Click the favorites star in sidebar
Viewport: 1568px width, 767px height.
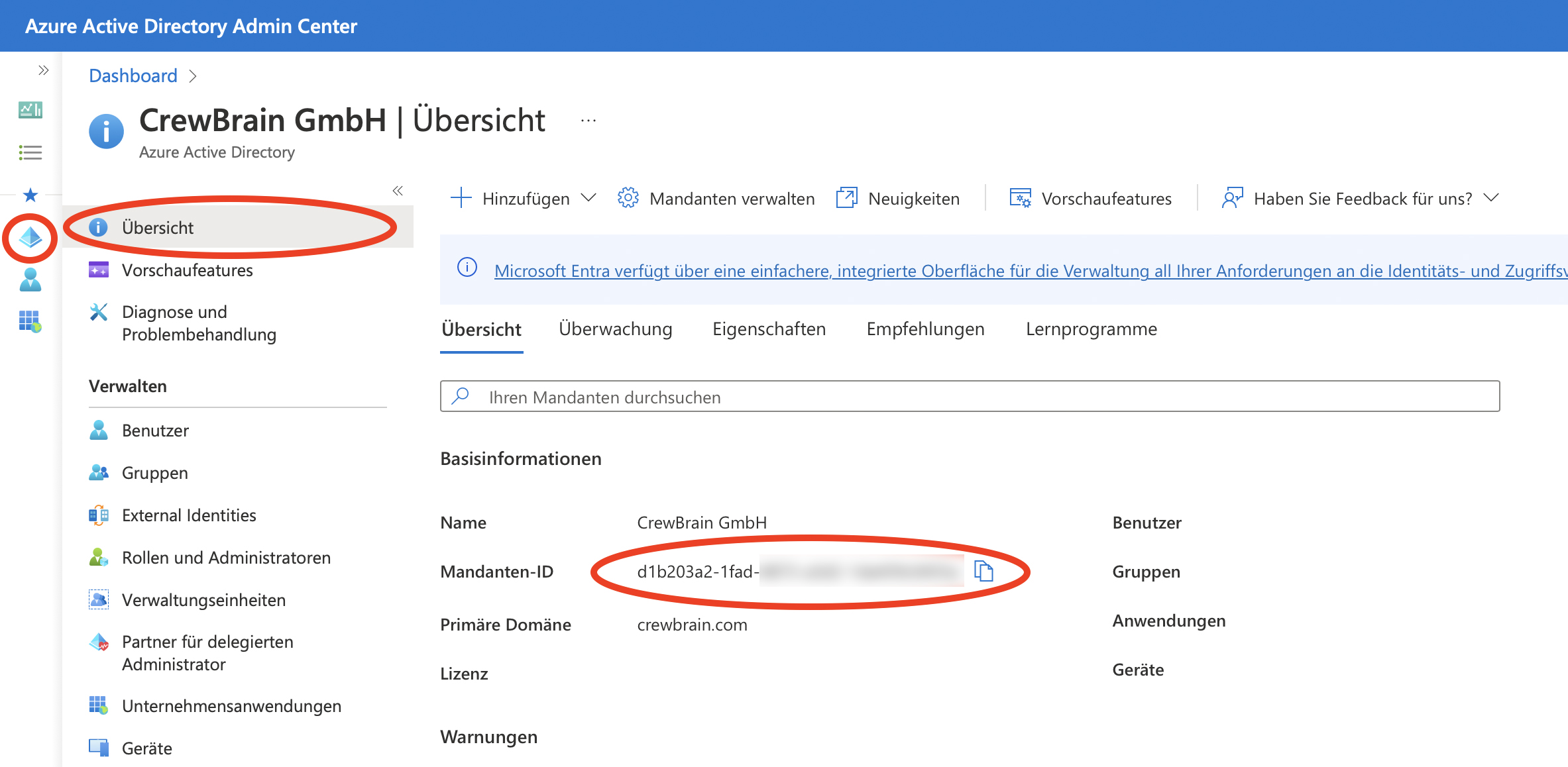30,195
